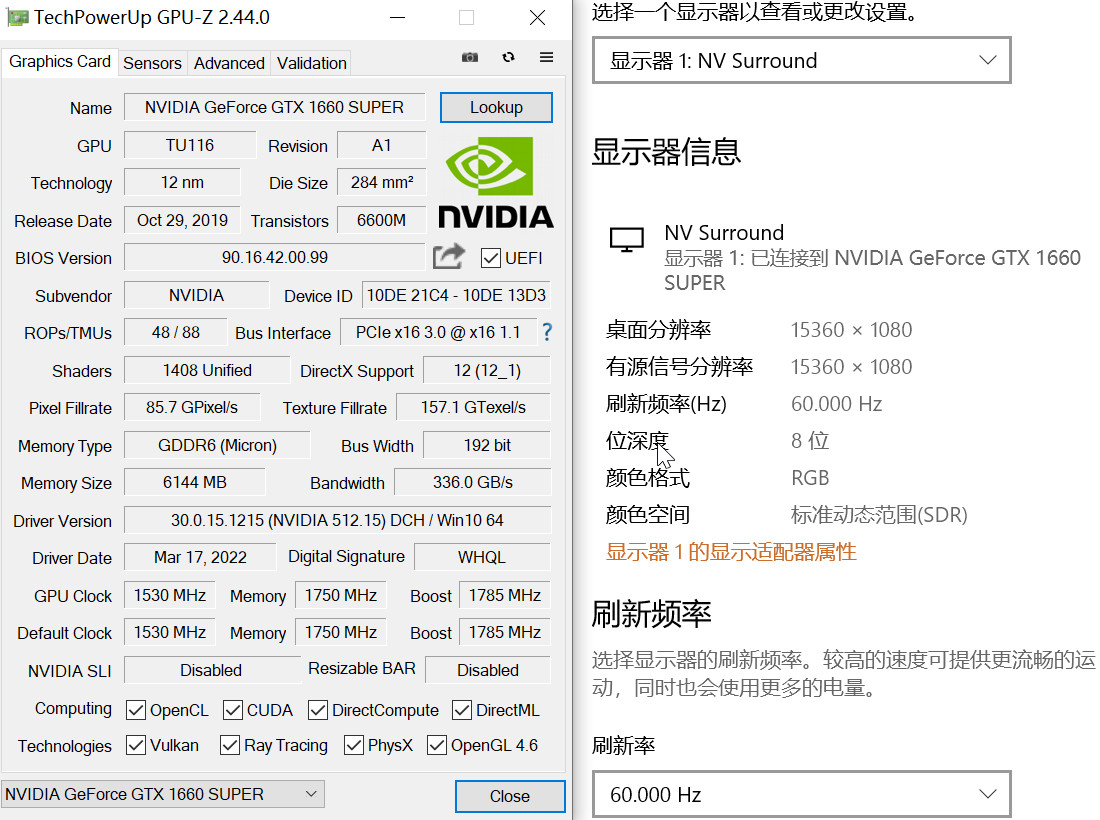The width and height of the screenshot is (1100, 820).
Task: Click the monitor icon beside NV Surround
Action: [x=626, y=239]
